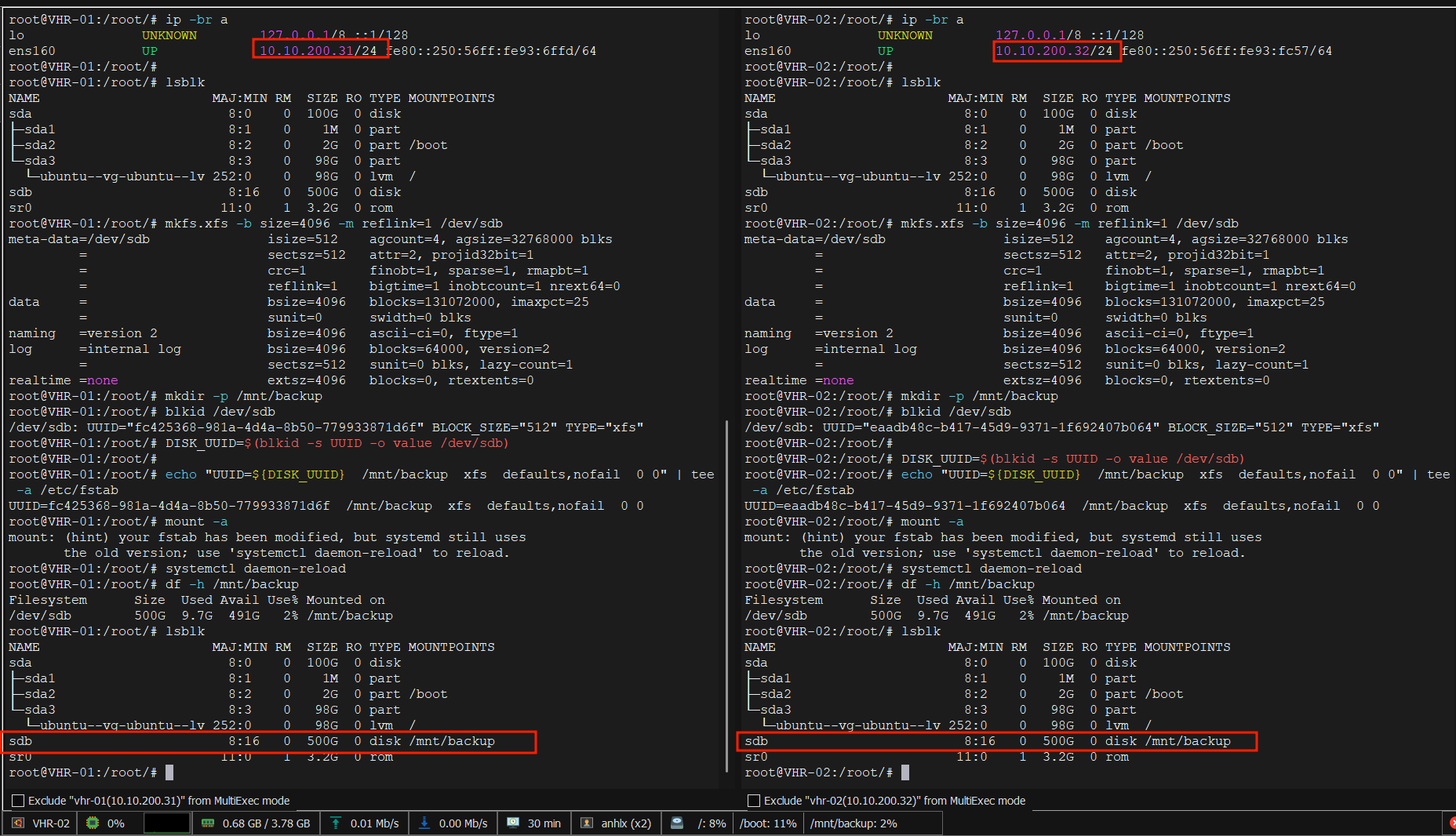Viewport: 1456px width, 836px height.
Task: Click the upload arrow icon at 0.01 Mb/s
Action: click(x=336, y=823)
